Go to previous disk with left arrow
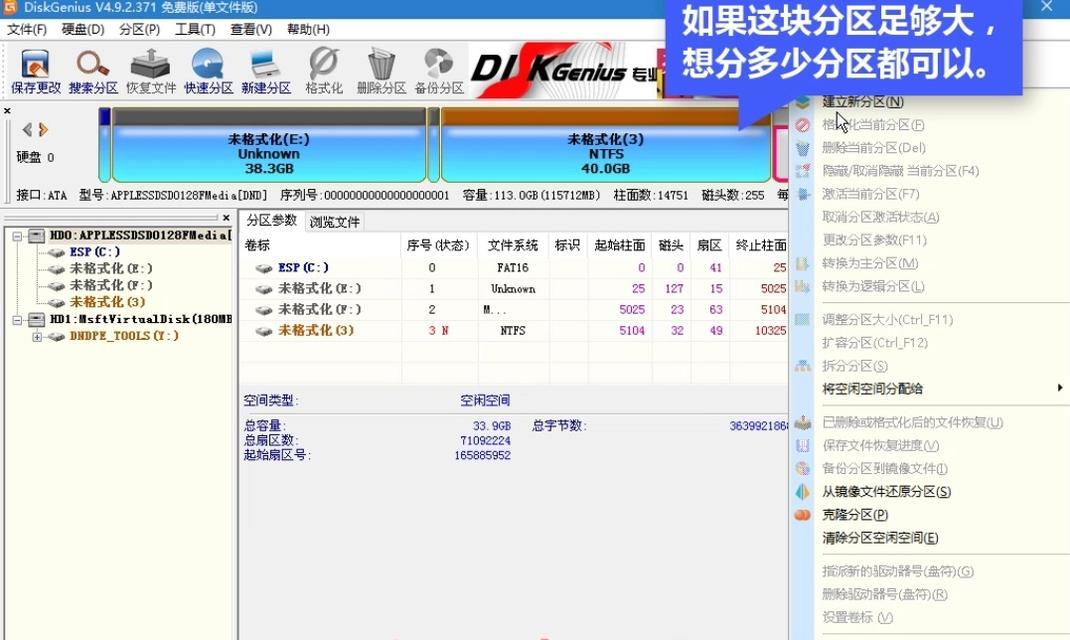This screenshot has height=640, width=1070. tap(27, 130)
